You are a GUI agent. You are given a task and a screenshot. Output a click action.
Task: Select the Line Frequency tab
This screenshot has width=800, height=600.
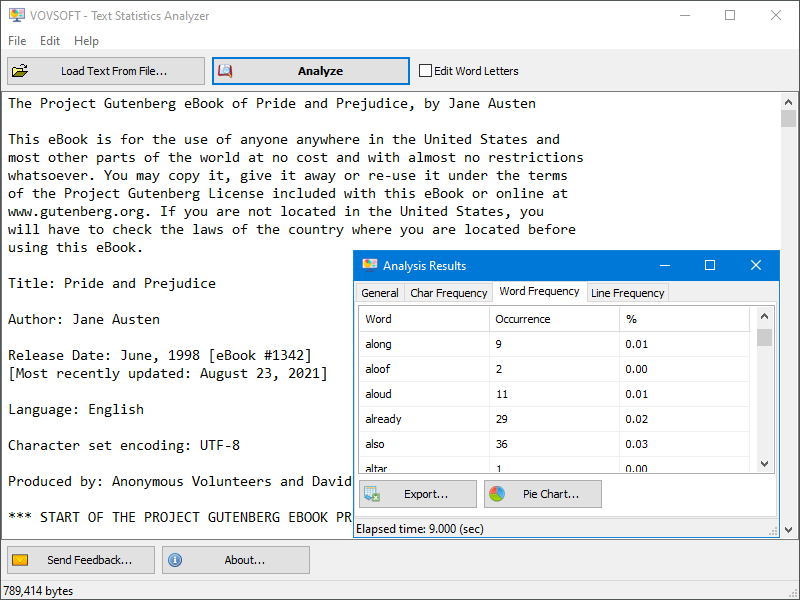(627, 293)
